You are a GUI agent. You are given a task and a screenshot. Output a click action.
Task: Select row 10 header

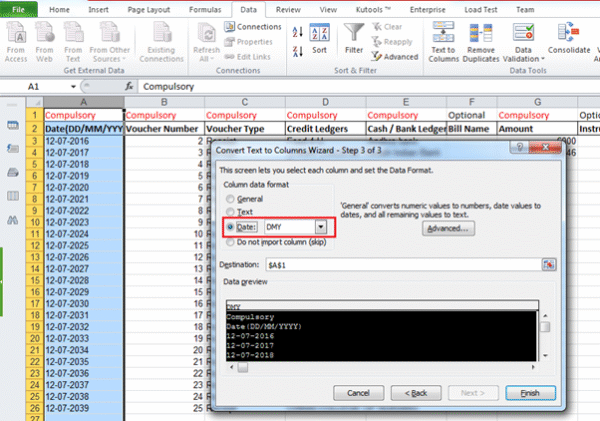coord(35,222)
